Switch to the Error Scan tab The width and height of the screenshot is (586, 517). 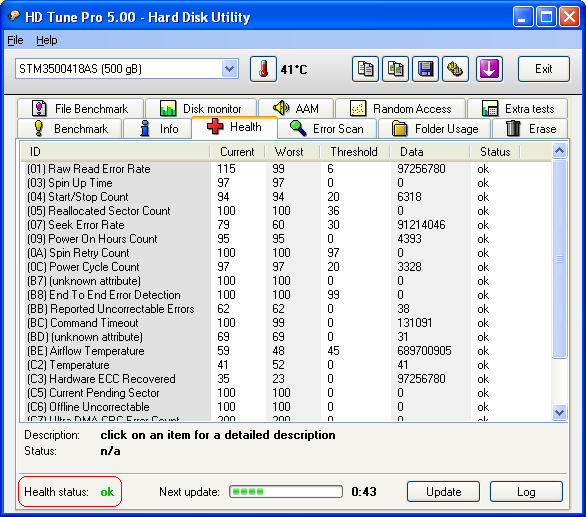pos(327,129)
